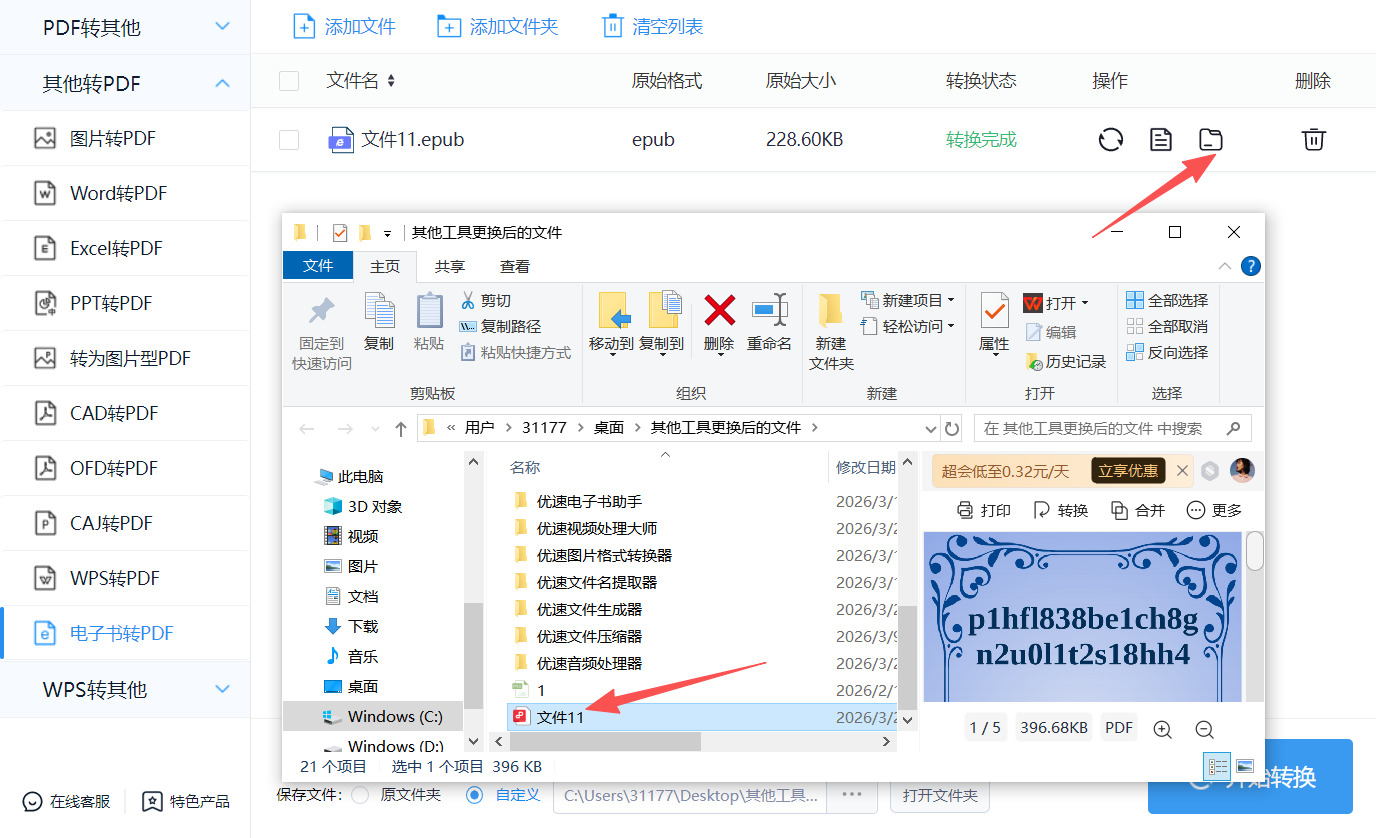Click the 新建文件夹 icon in the ribbon

(x=831, y=311)
